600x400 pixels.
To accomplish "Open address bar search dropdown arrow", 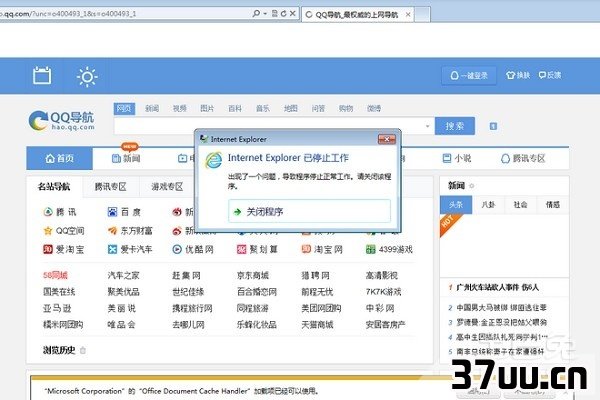I will pyautogui.click(x=265, y=14).
